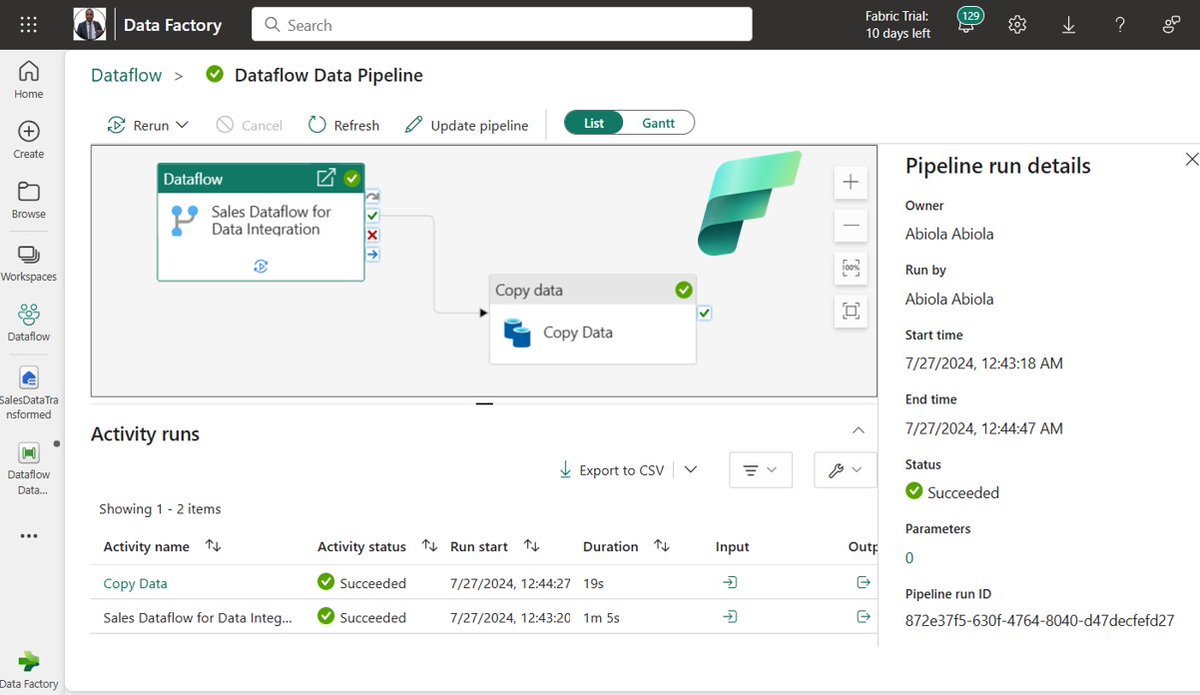This screenshot has height=695, width=1200.
Task: Toggle sort on Run start column
Action: (533, 546)
